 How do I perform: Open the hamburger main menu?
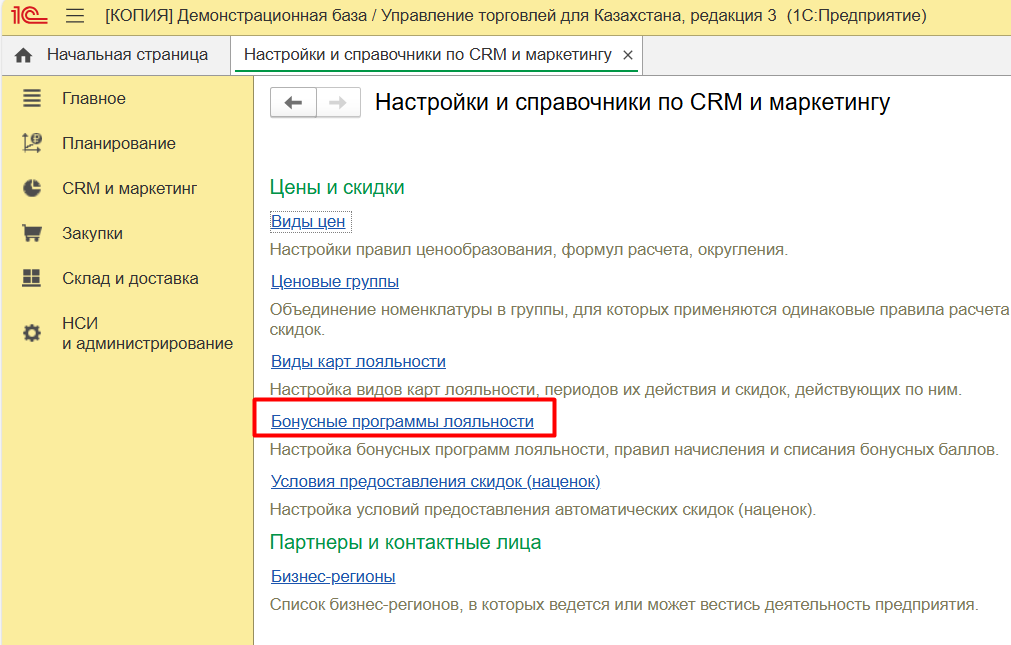pos(75,16)
